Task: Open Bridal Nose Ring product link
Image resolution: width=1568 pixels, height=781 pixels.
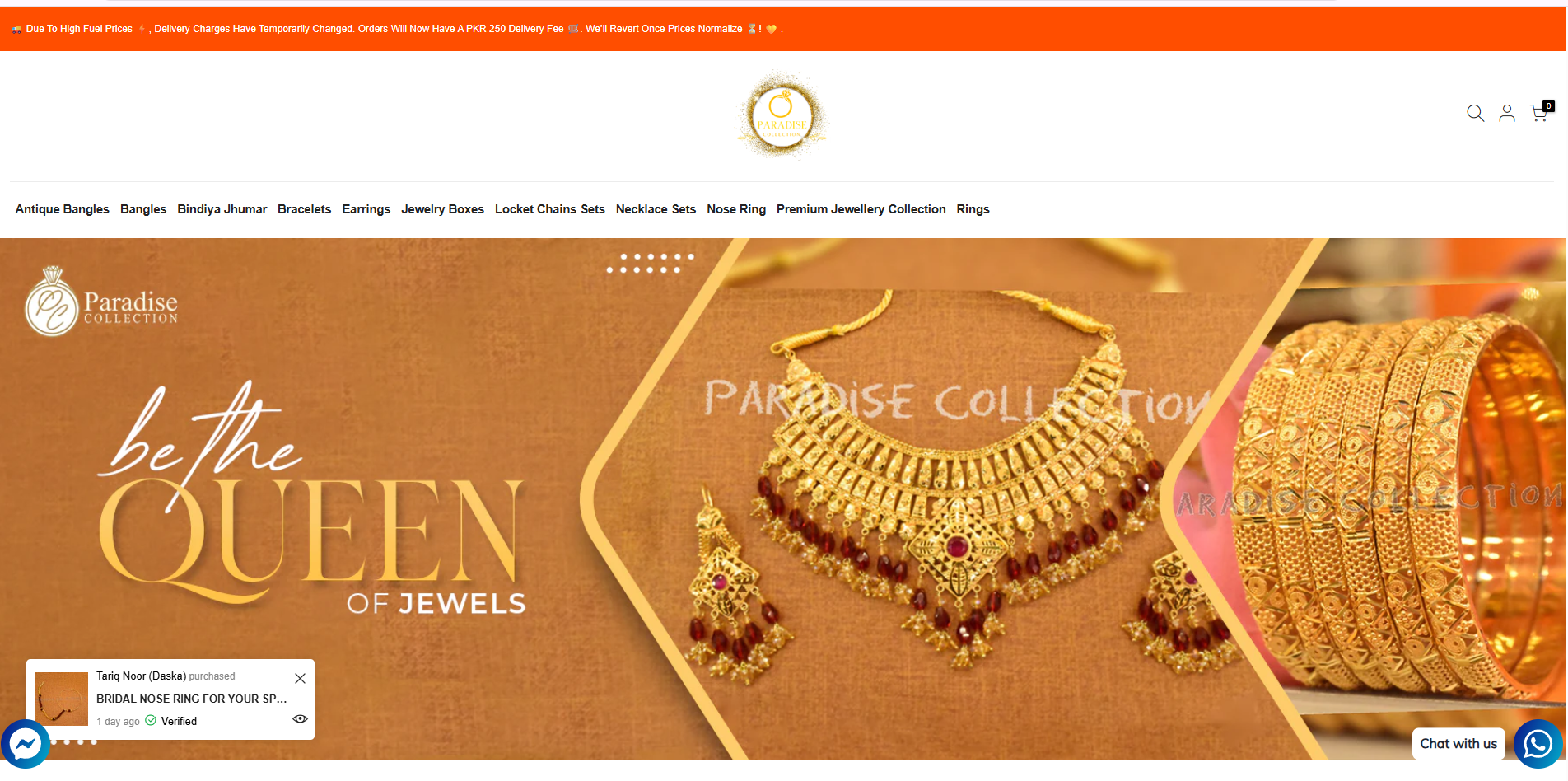Action: (x=191, y=699)
